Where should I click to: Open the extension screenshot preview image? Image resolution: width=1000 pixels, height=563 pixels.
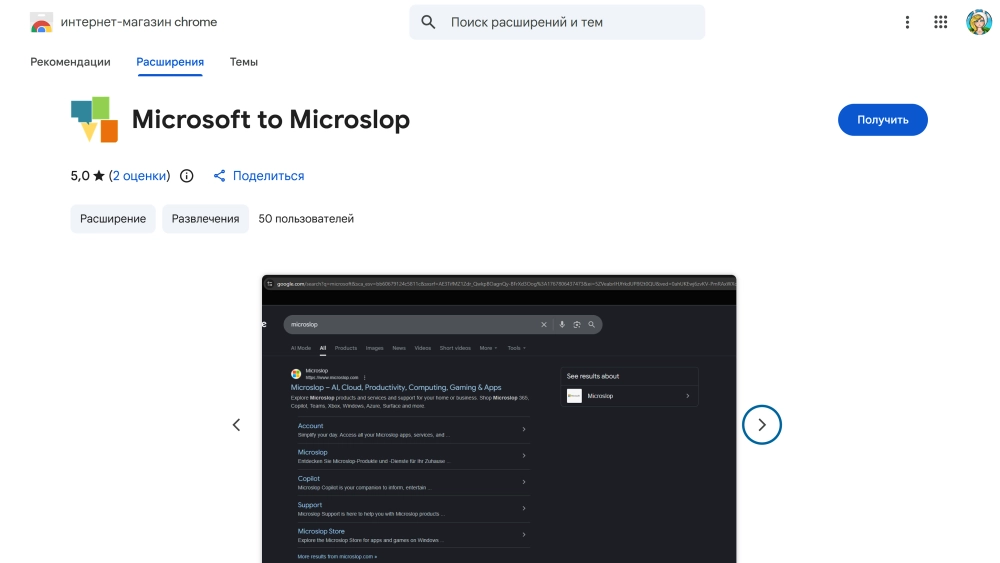(499, 420)
